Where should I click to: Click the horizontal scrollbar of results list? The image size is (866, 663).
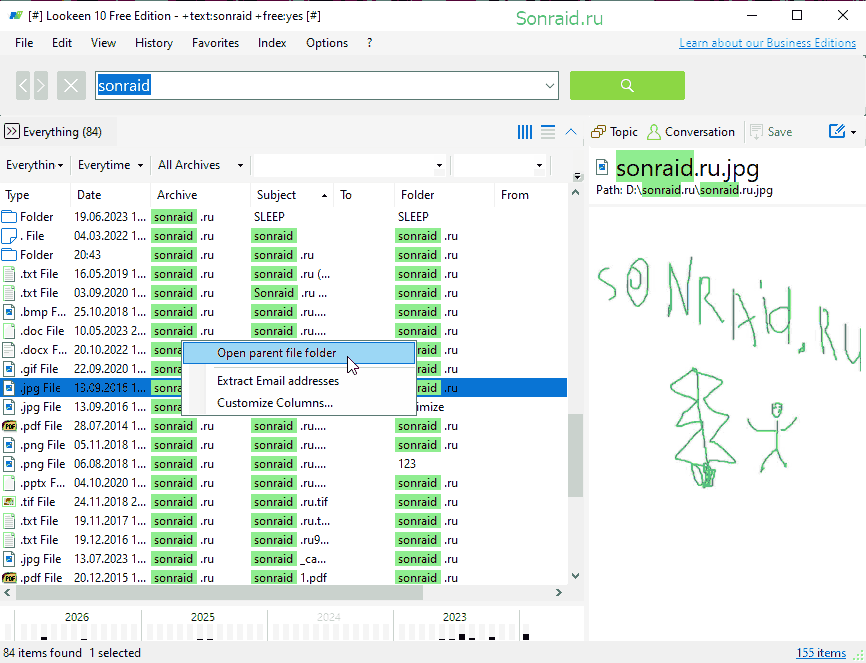point(219,593)
